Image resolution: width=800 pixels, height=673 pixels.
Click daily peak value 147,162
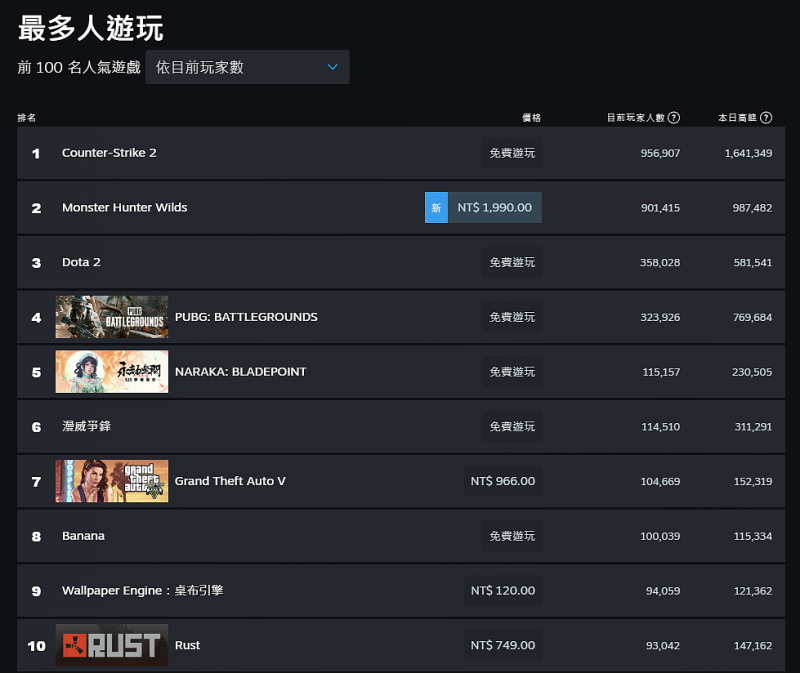coord(753,645)
